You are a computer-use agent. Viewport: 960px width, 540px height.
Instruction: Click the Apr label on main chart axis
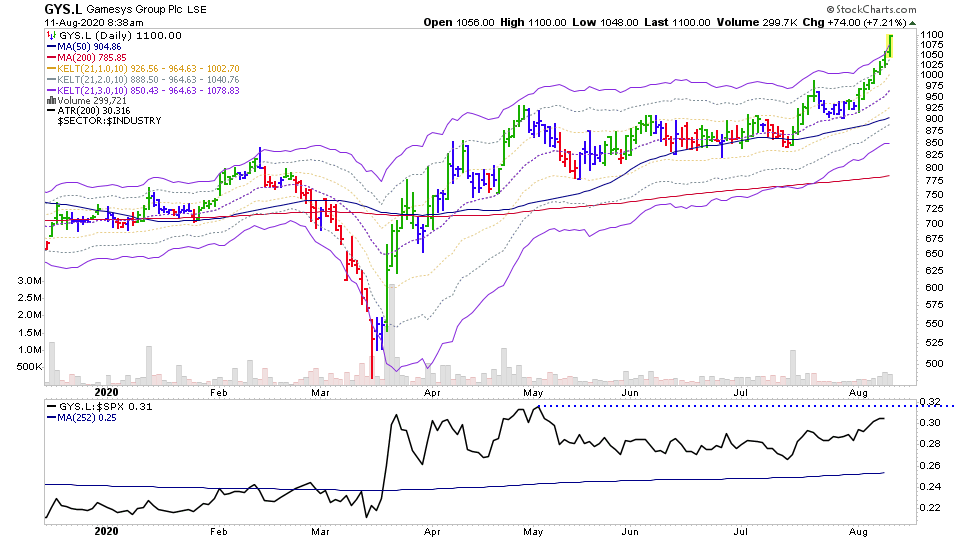(432, 393)
